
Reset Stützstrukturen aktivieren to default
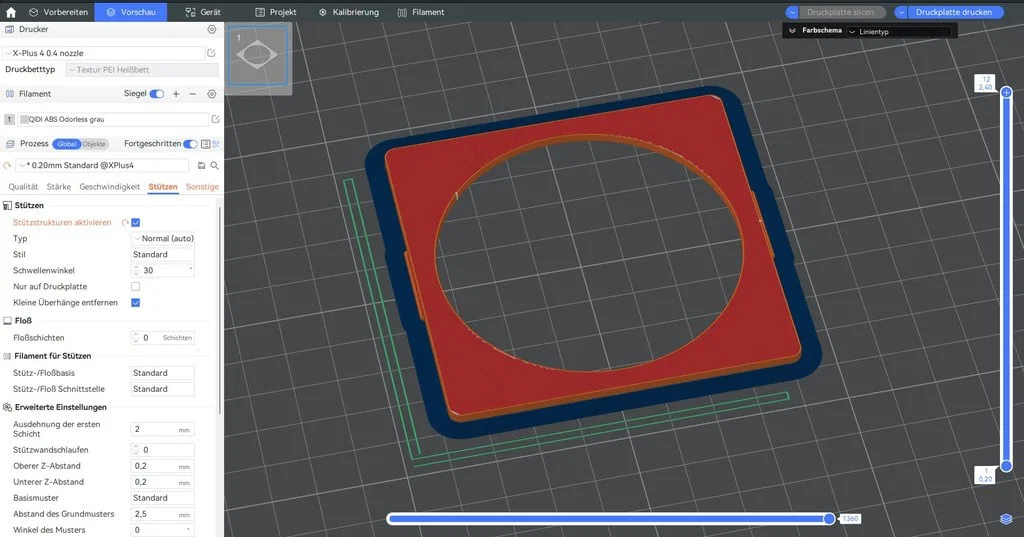pyautogui.click(x=125, y=223)
